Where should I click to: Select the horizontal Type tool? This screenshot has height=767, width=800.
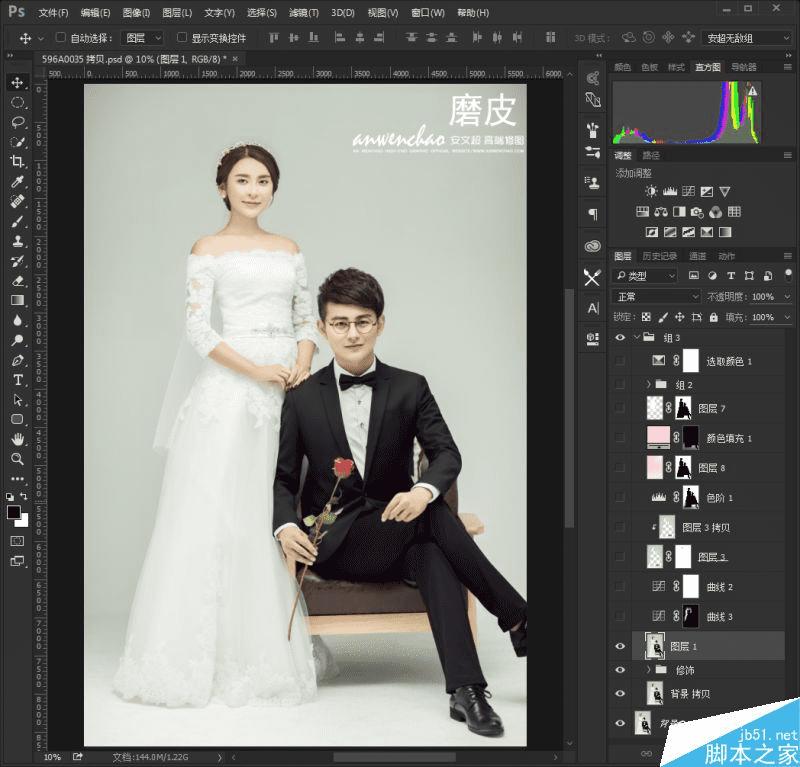pos(17,380)
